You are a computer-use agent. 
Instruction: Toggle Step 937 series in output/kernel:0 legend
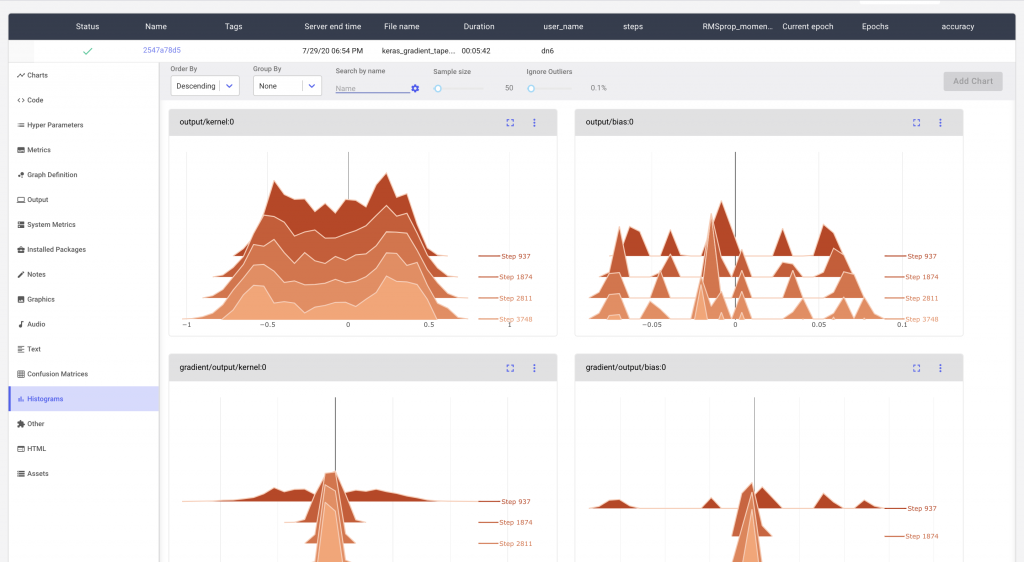pyautogui.click(x=515, y=256)
